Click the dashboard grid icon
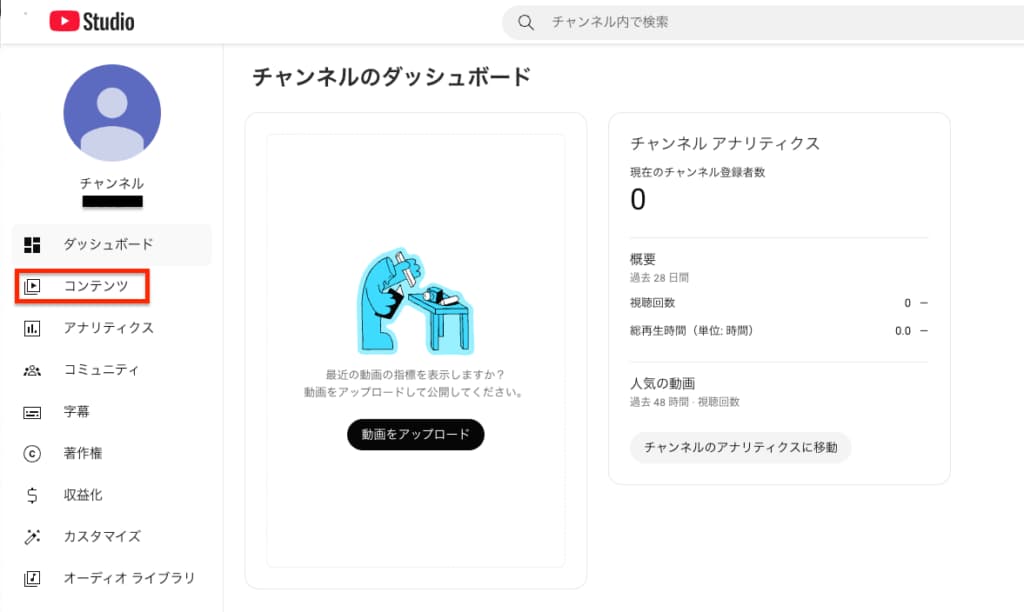 tap(32, 245)
